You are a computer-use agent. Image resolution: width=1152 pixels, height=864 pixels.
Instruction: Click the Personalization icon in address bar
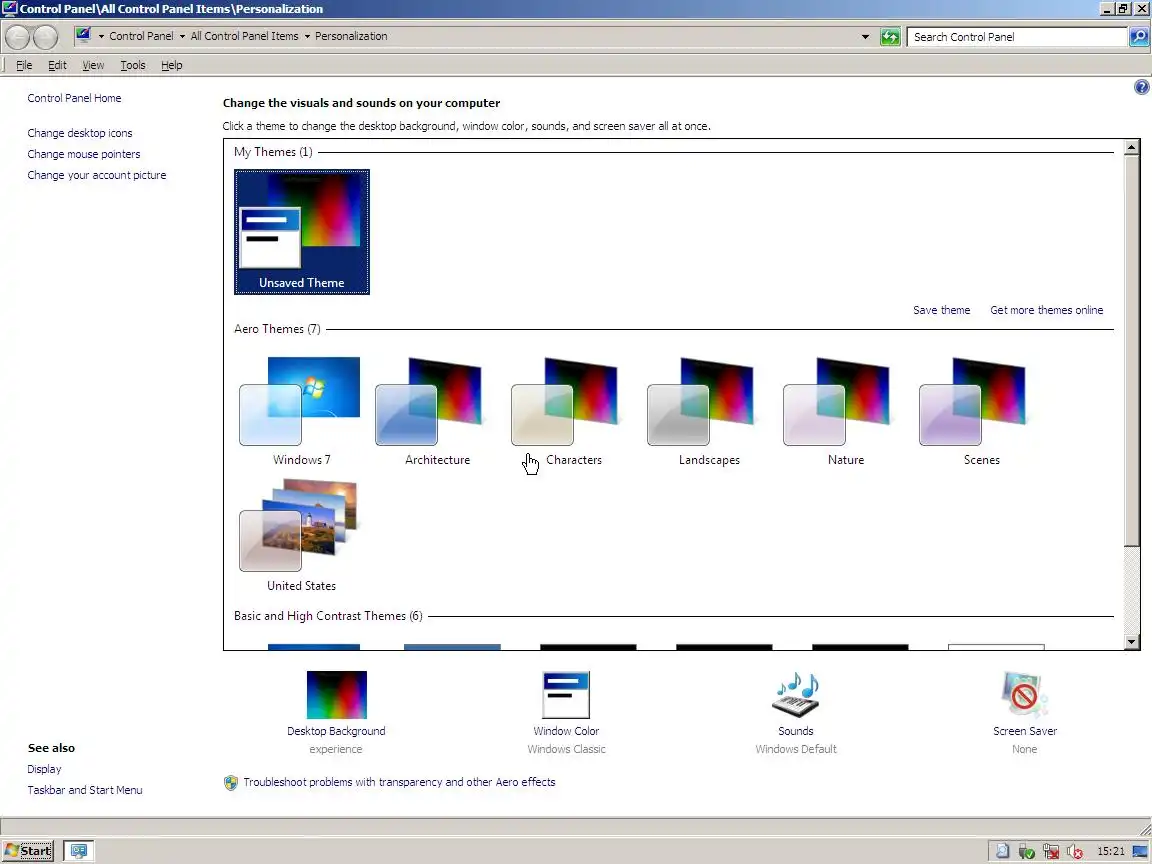pyautogui.click(x=84, y=35)
